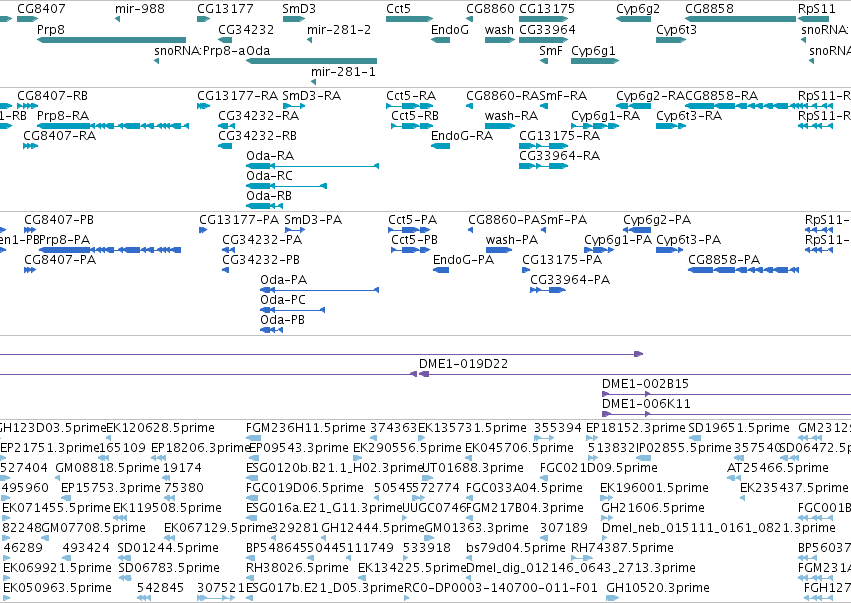Click transcript label 'CG34232-RB'
Viewport: 851px width, 603px height.
tap(258, 136)
